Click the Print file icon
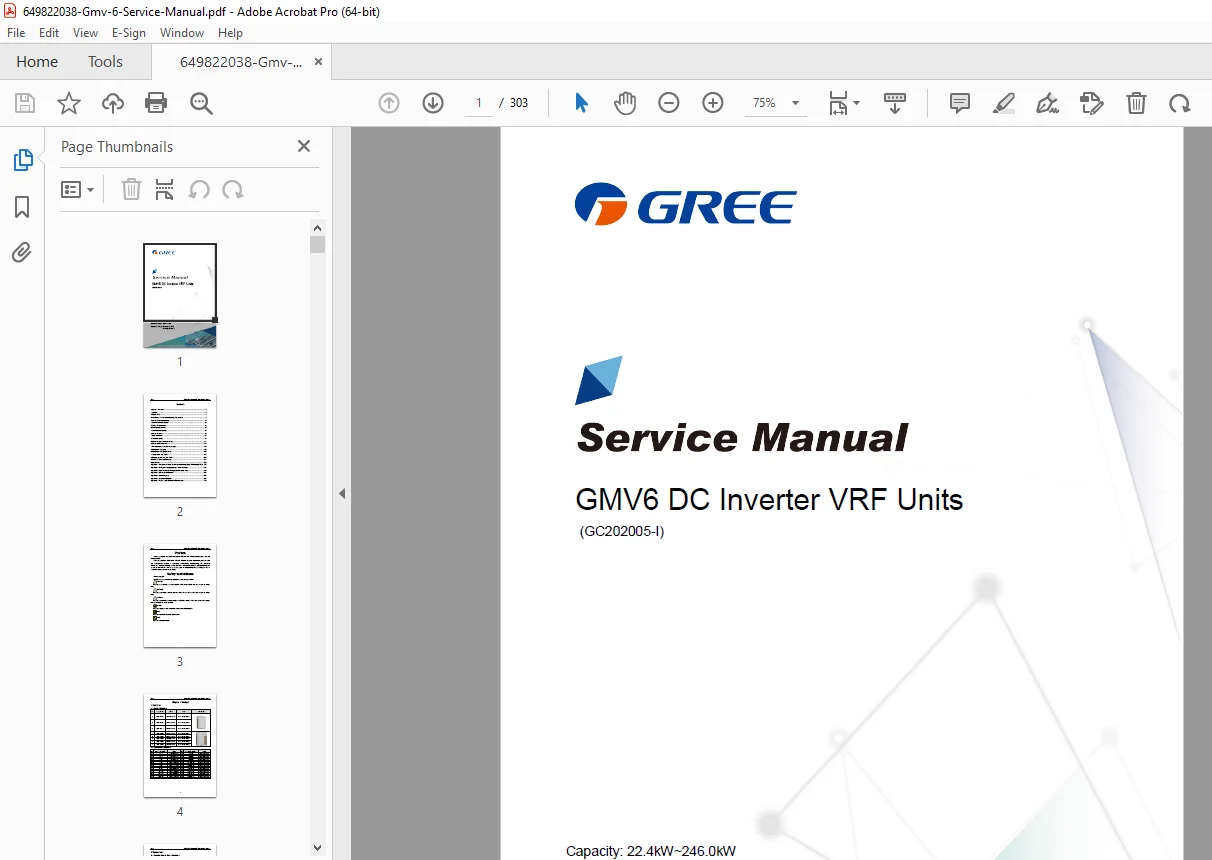This screenshot has height=860, width=1212. tap(156, 103)
